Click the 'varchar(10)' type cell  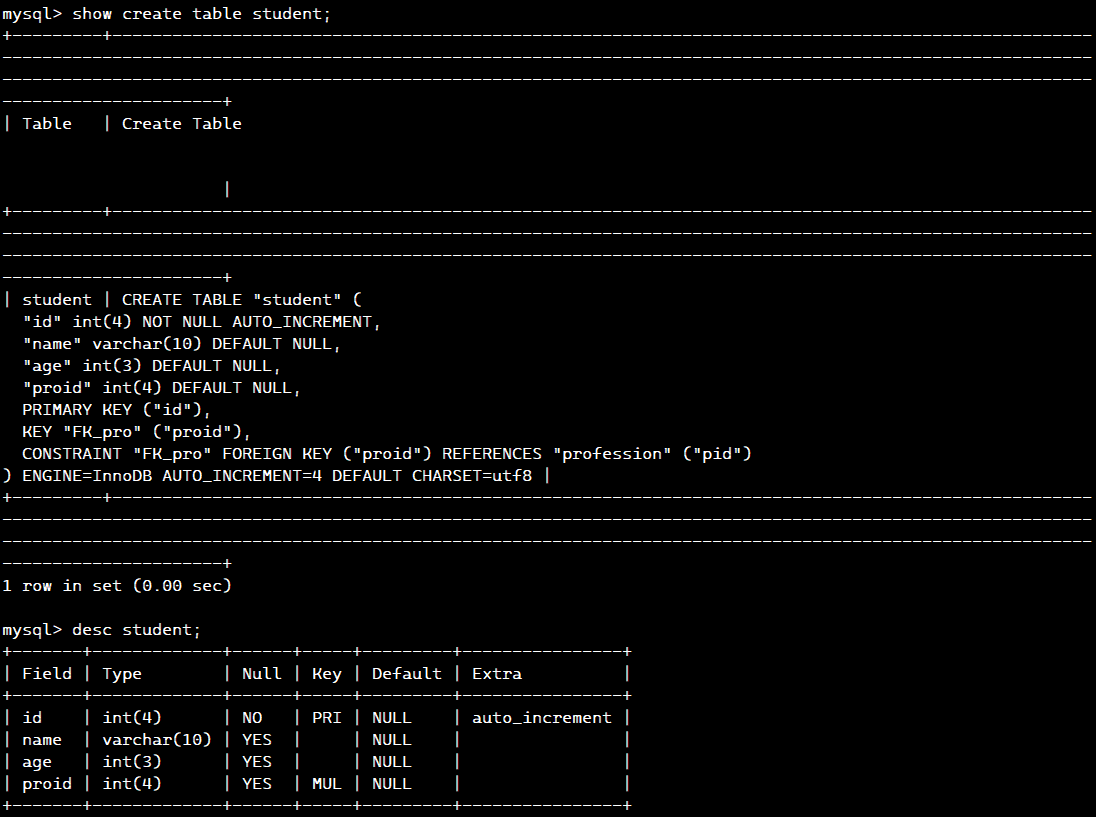(x=157, y=739)
